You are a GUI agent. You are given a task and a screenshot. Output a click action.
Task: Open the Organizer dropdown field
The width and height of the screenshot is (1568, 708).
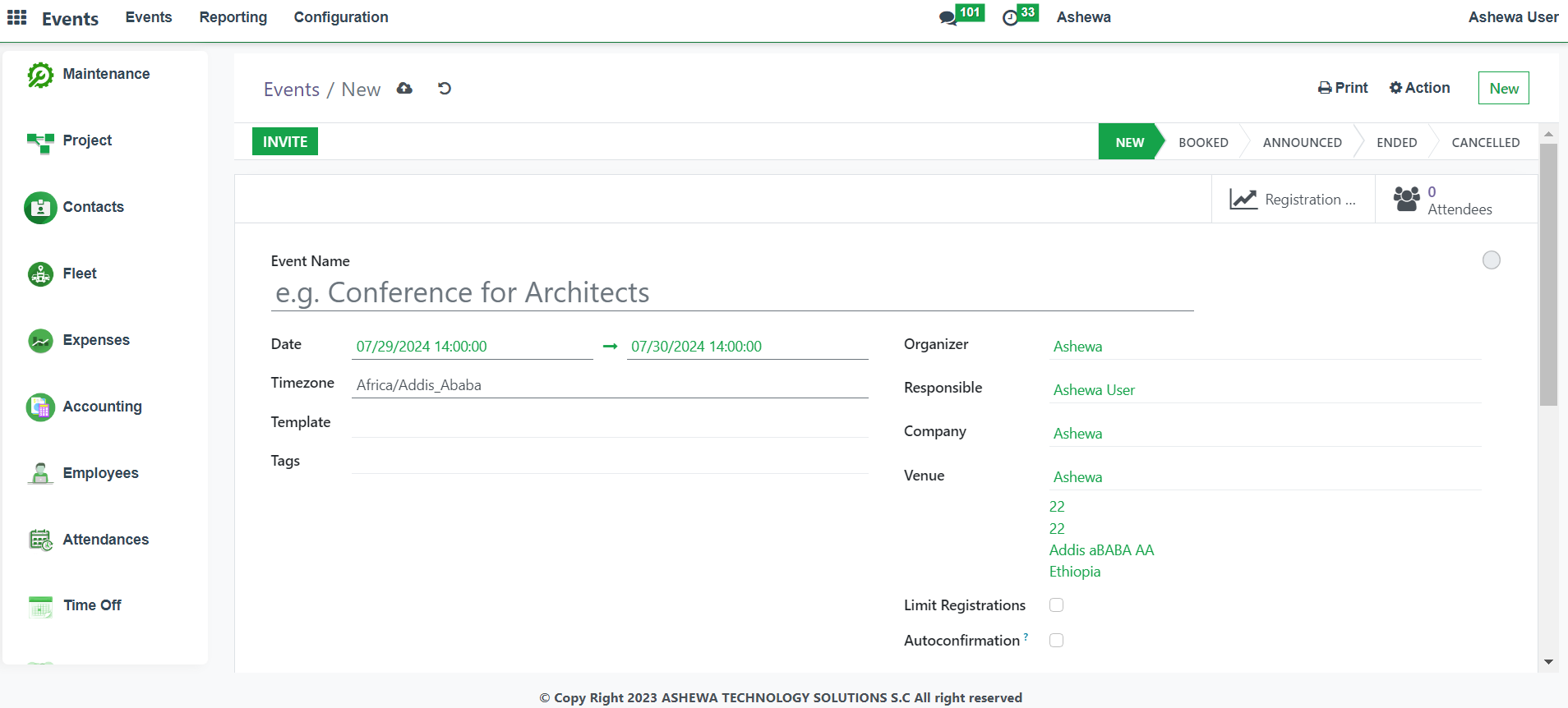(x=1266, y=347)
